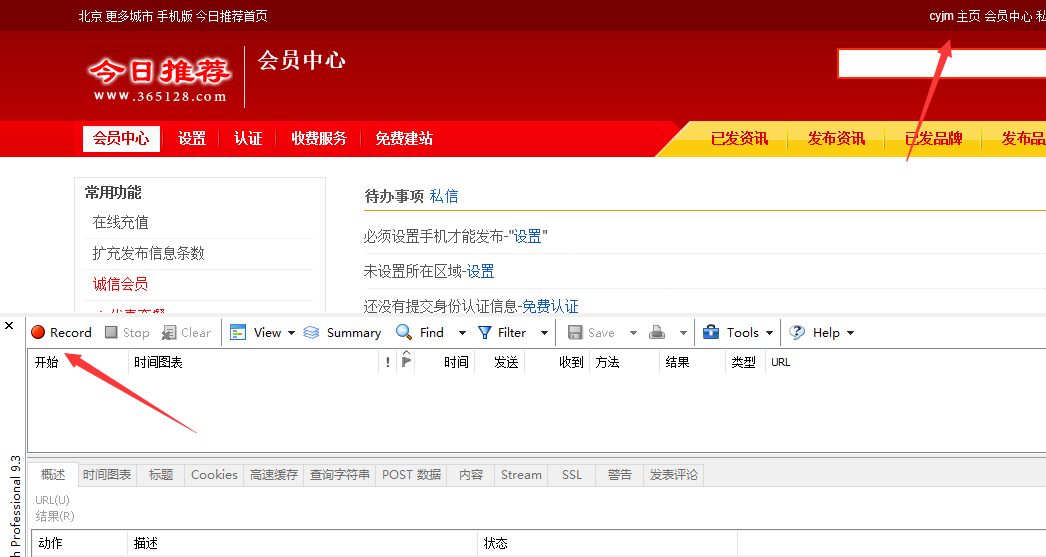Open 已发资讯 in the yellow bar
This screenshot has width=1046, height=557.
pyautogui.click(x=739, y=139)
